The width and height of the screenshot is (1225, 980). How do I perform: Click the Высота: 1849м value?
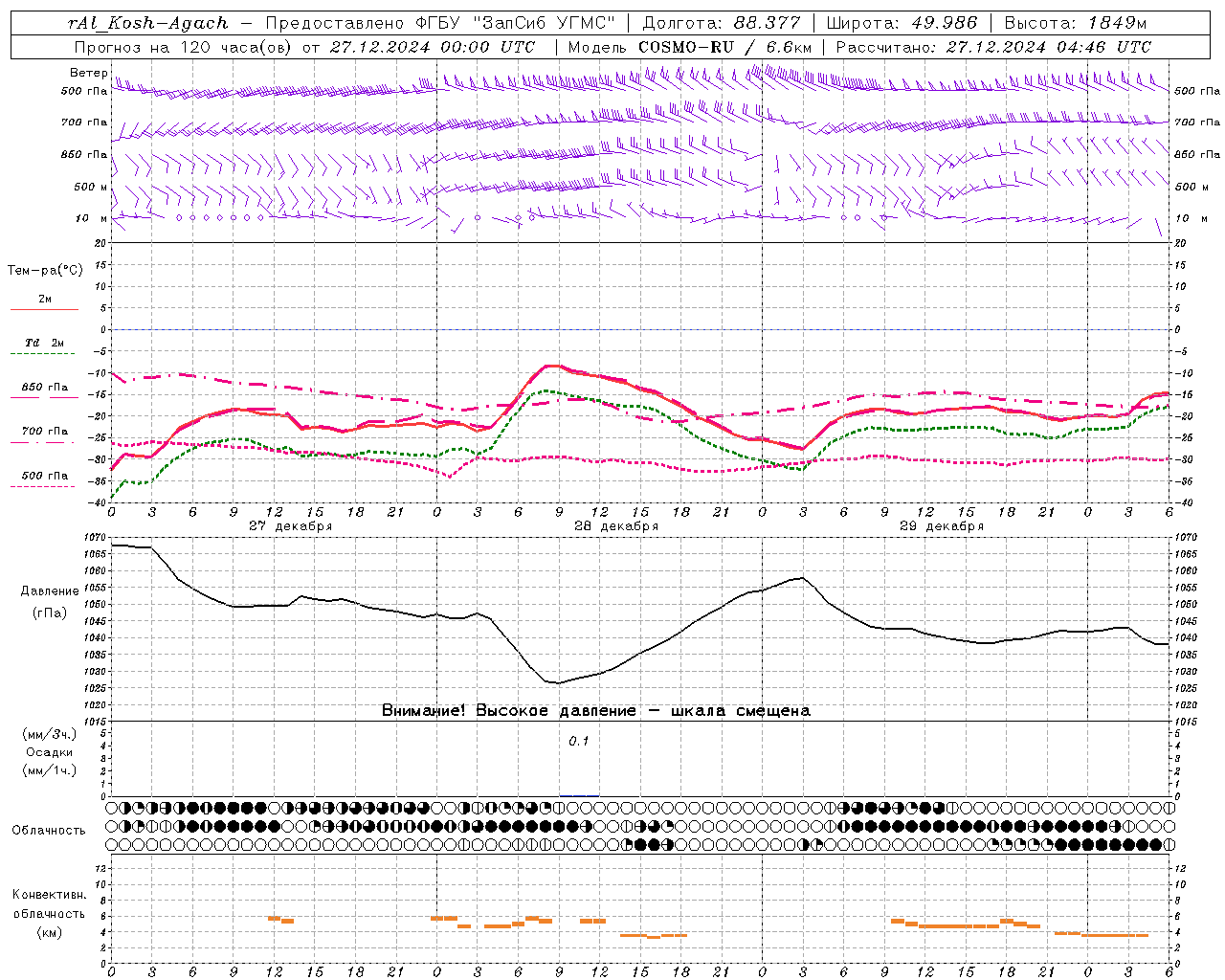[x=1076, y=23]
